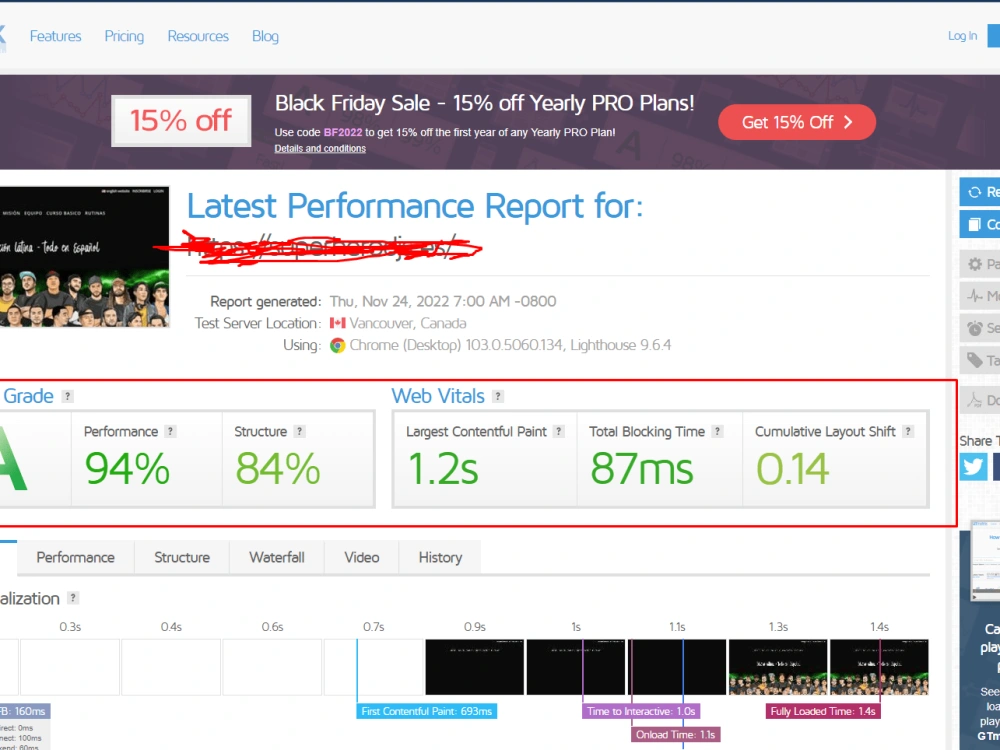Click the report generated date text
Image resolution: width=1000 pixels, height=750 pixels.
click(443, 301)
